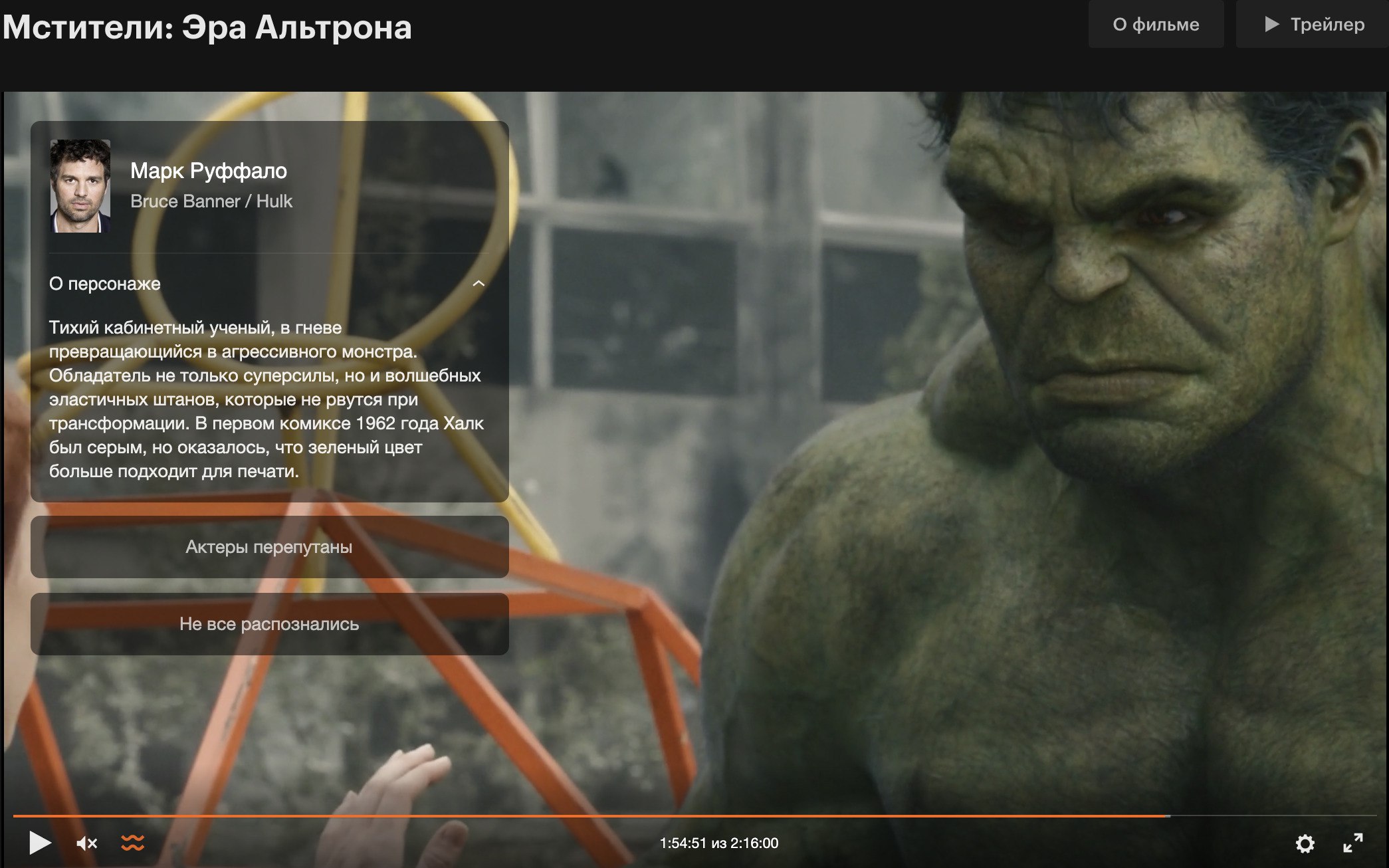Click the time display "1:54:51 из 2:16:00"
This screenshot has width=1389, height=868.
tap(719, 843)
